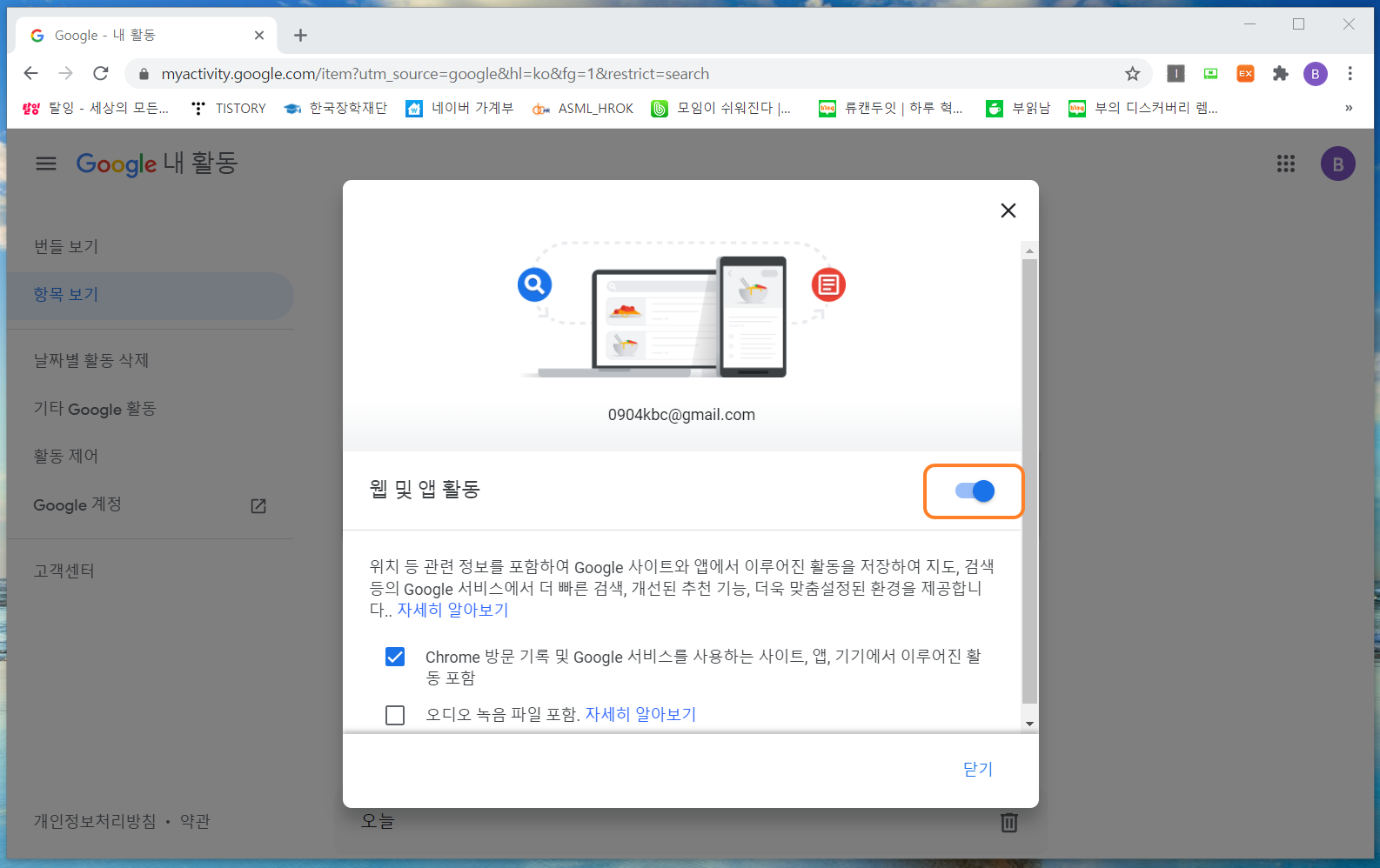Open the hamburger main menu

46,164
